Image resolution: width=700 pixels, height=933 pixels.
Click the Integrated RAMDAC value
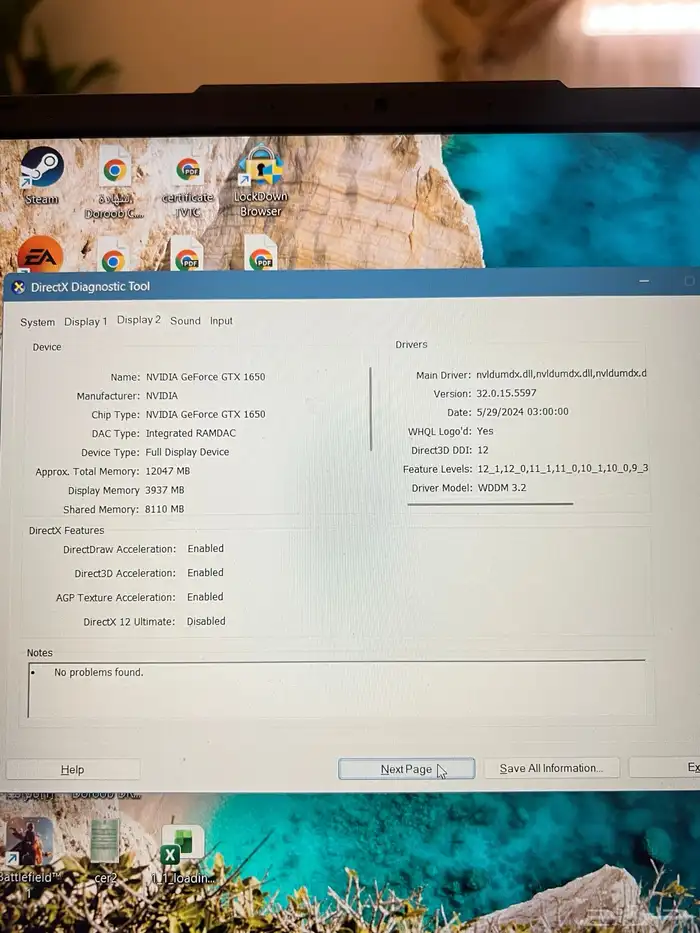[190, 433]
